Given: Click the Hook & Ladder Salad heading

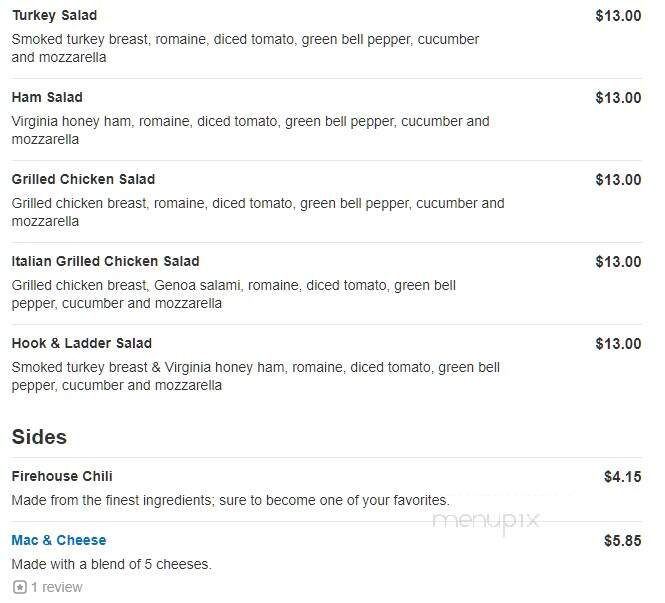Looking at the screenshot, I should [x=82, y=343].
